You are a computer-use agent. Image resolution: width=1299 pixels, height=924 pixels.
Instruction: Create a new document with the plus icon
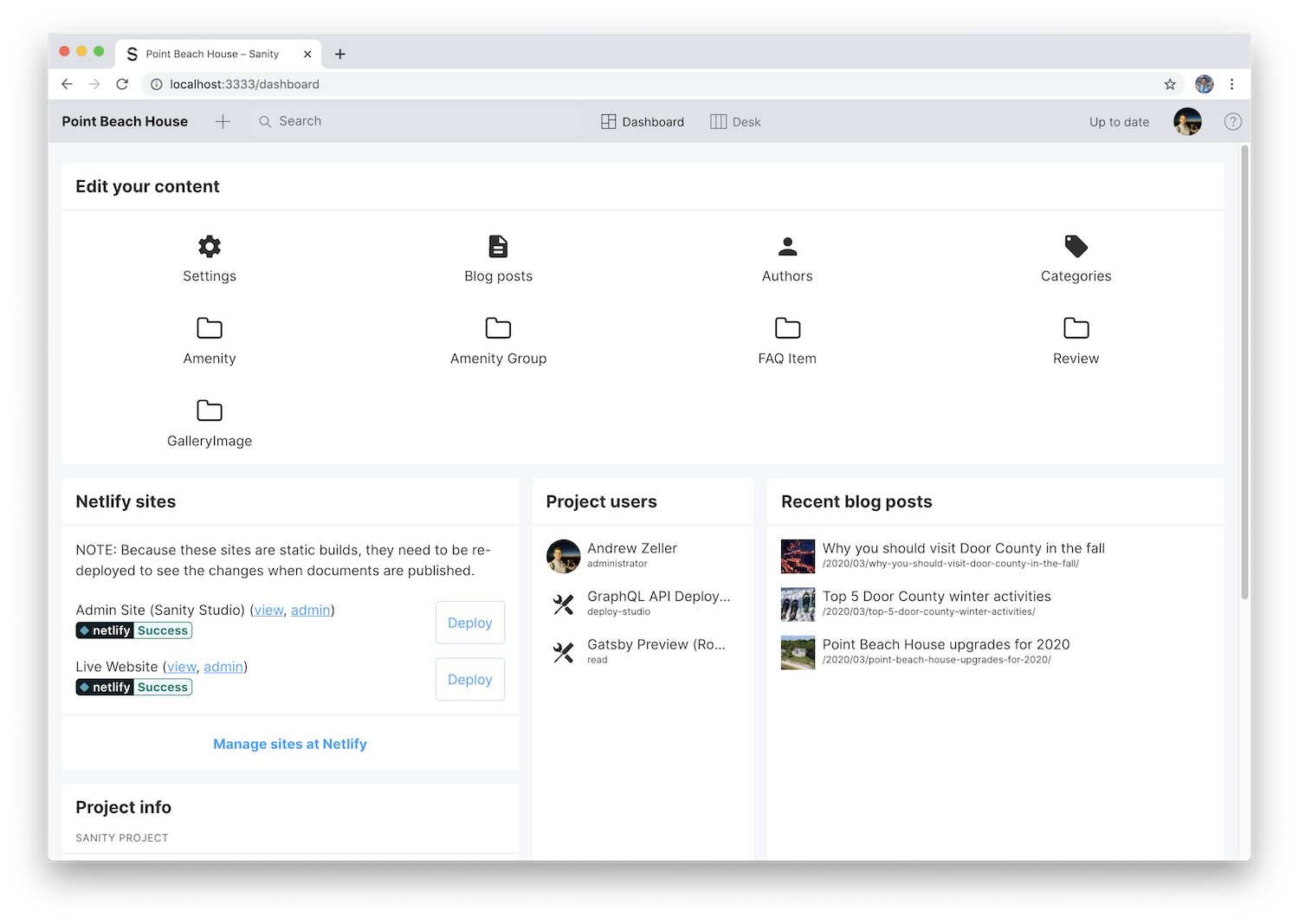pos(223,121)
